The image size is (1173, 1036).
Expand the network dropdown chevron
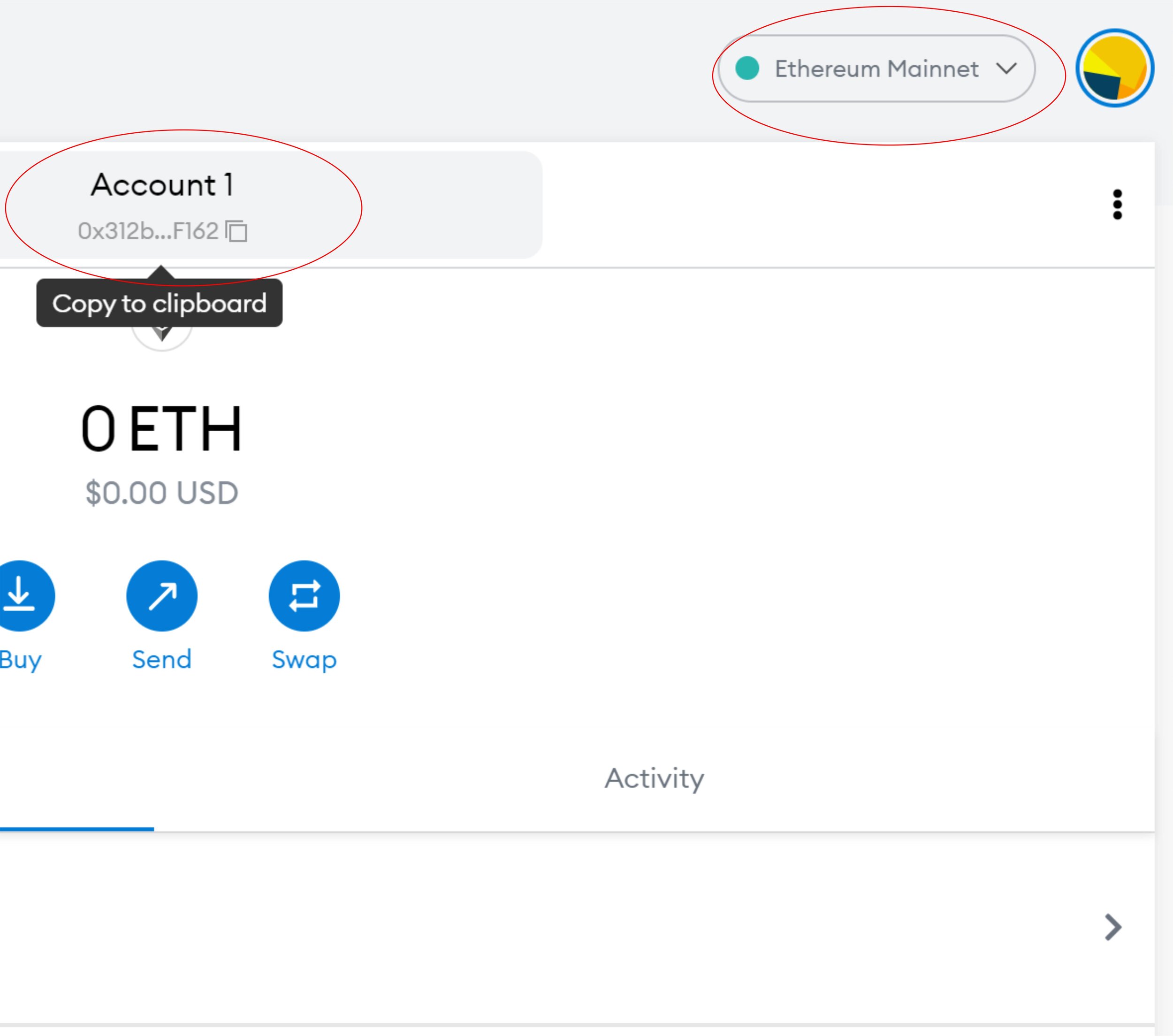coord(1006,69)
